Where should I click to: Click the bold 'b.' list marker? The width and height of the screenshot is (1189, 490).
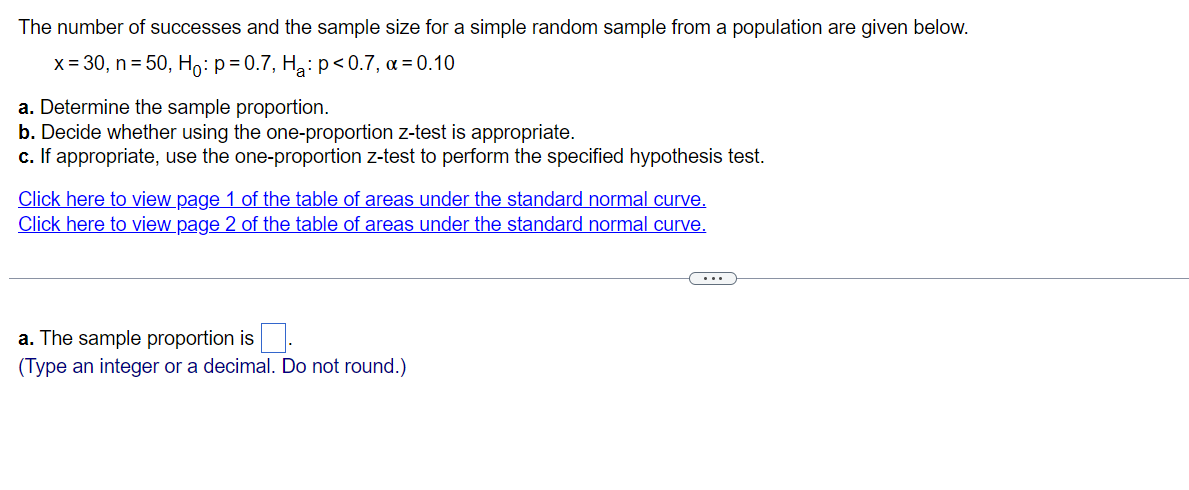click(27, 133)
